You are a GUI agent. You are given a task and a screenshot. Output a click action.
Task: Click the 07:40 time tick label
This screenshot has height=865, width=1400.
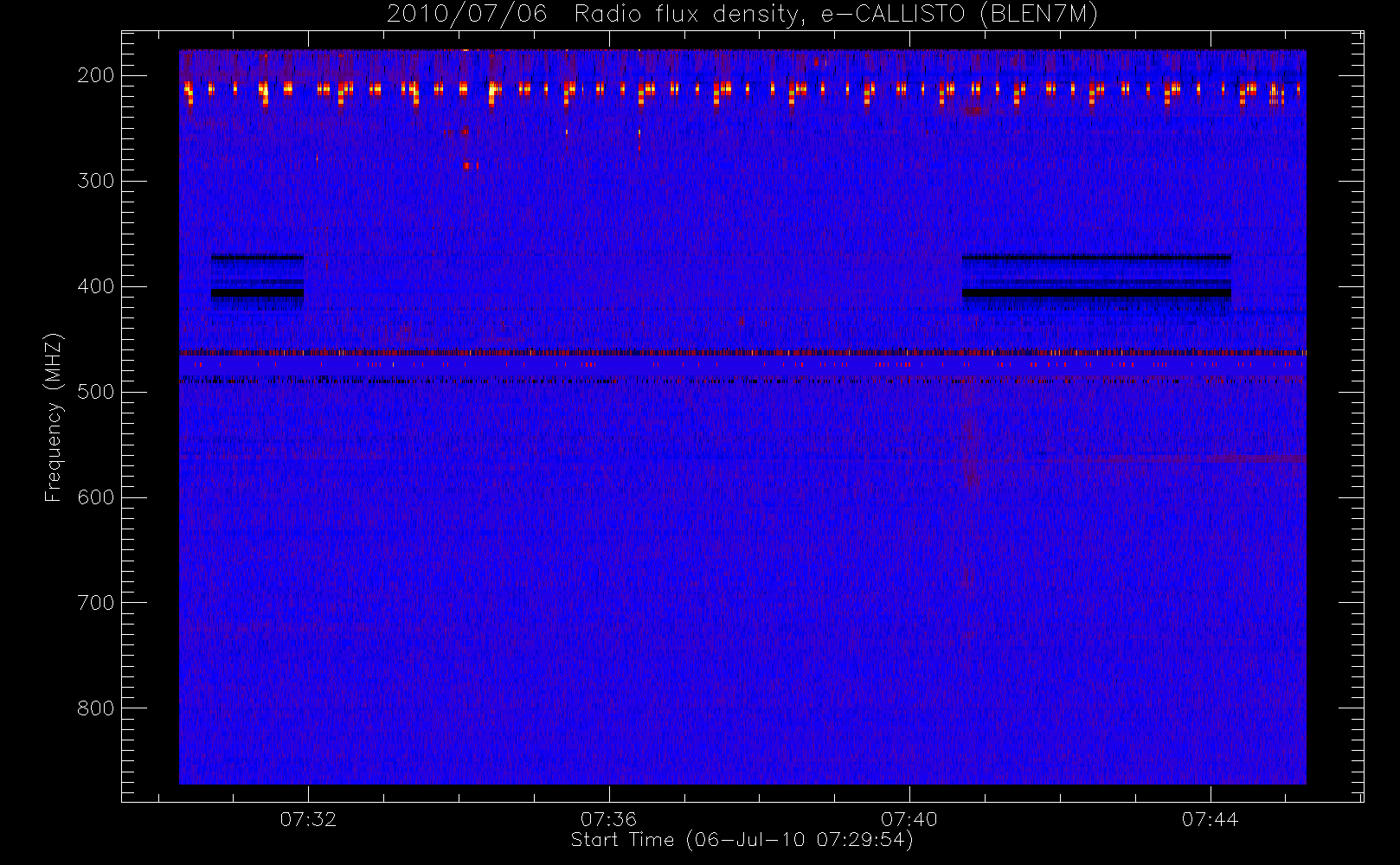point(909,819)
